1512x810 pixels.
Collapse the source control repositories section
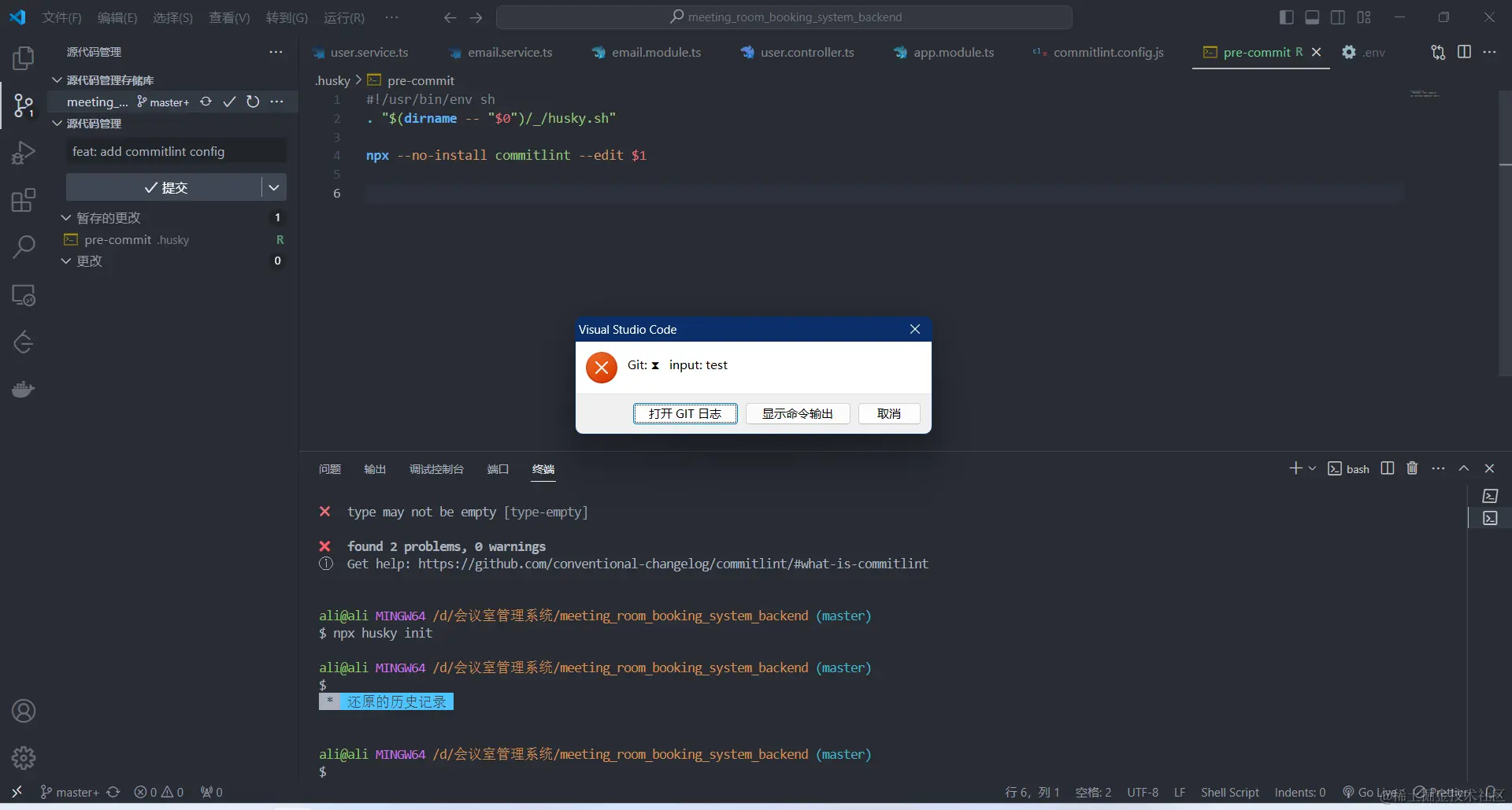coord(57,80)
